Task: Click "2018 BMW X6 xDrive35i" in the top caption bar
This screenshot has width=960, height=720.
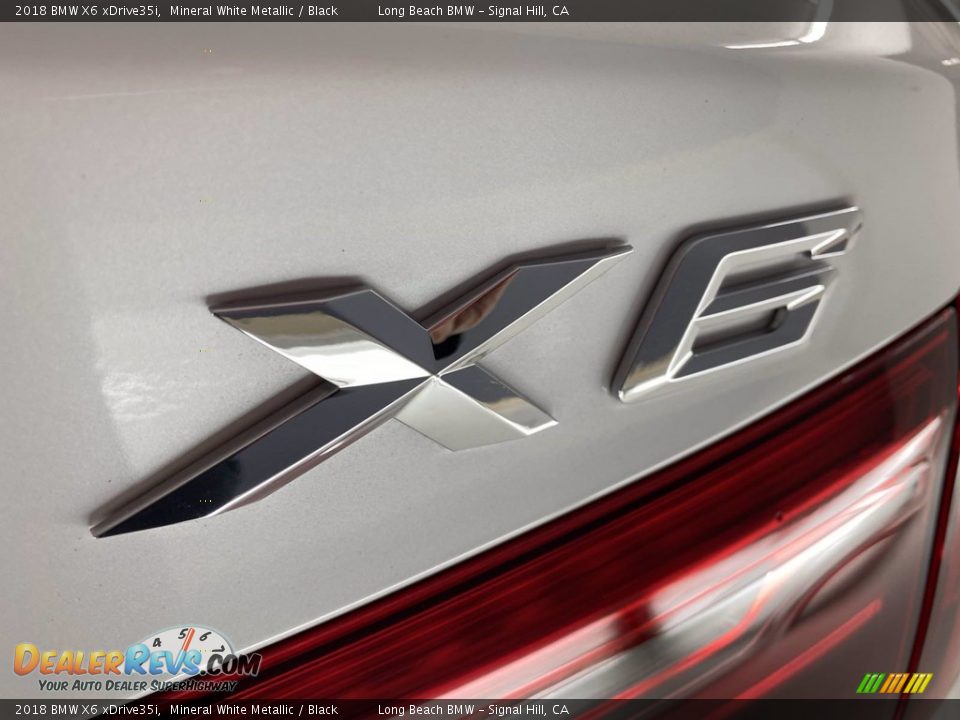Action: click(87, 10)
